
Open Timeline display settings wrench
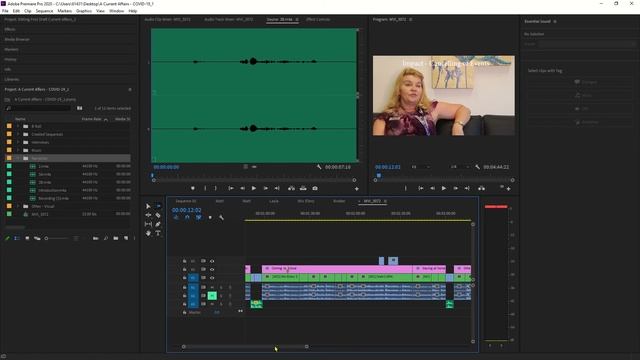(x=221, y=218)
